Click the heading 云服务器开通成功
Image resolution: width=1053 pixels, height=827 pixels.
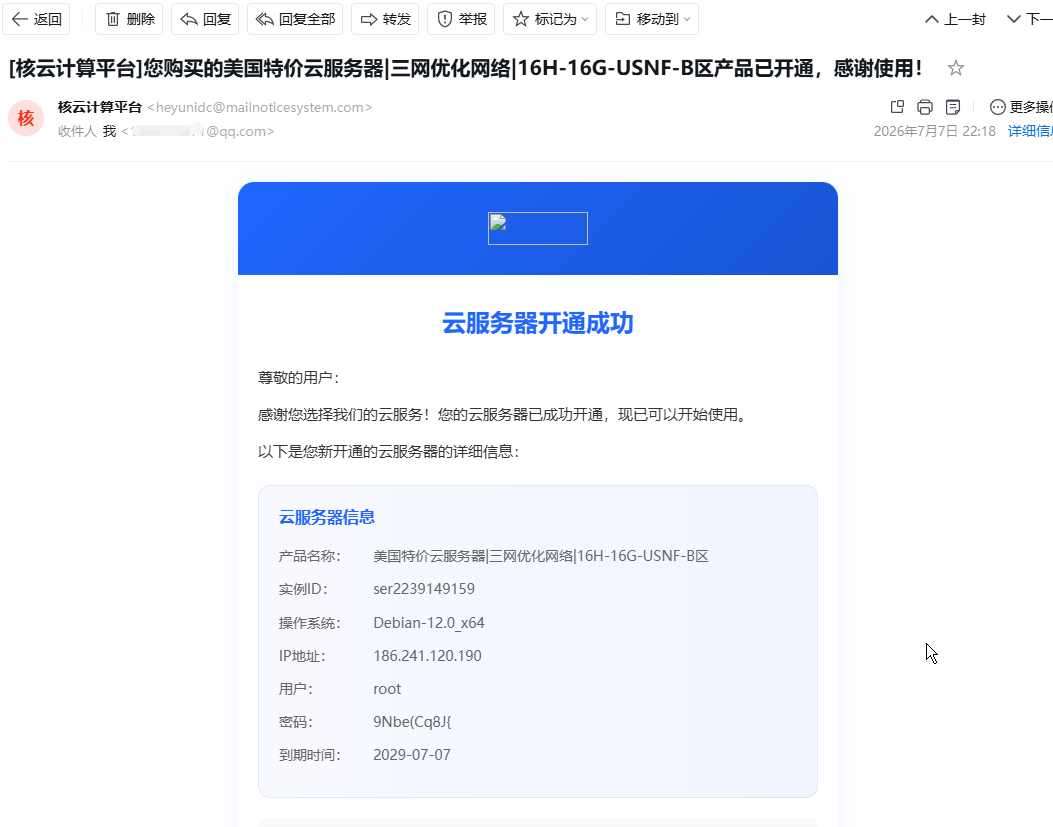[x=538, y=323]
